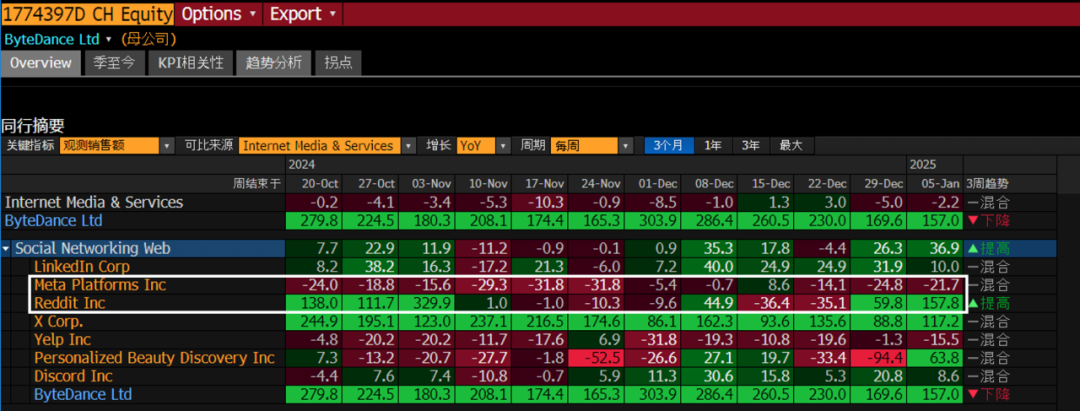Viewport: 1080px width, 411px height.
Task: Click the X Corp. row label
Action: tap(59, 322)
